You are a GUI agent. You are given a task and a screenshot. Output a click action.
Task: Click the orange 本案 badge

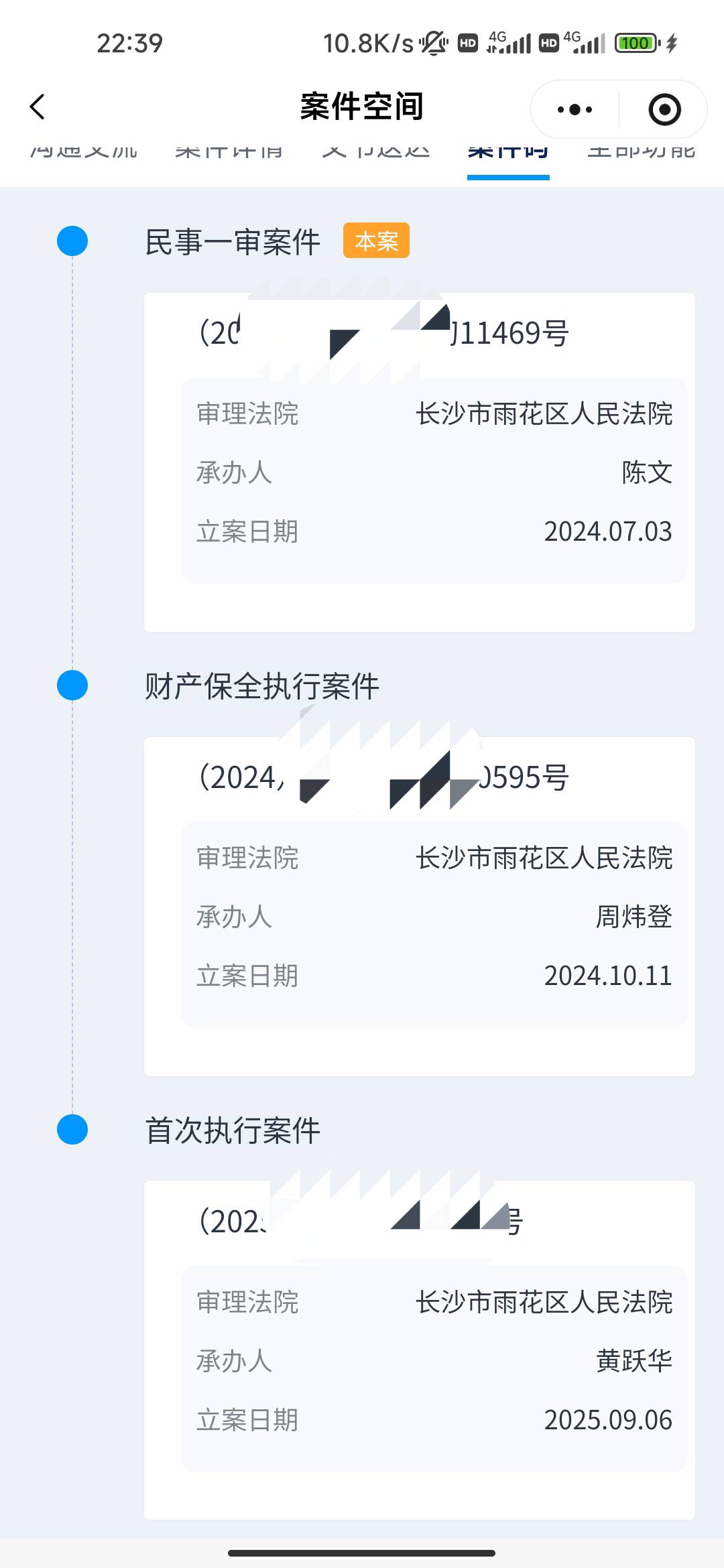point(376,241)
